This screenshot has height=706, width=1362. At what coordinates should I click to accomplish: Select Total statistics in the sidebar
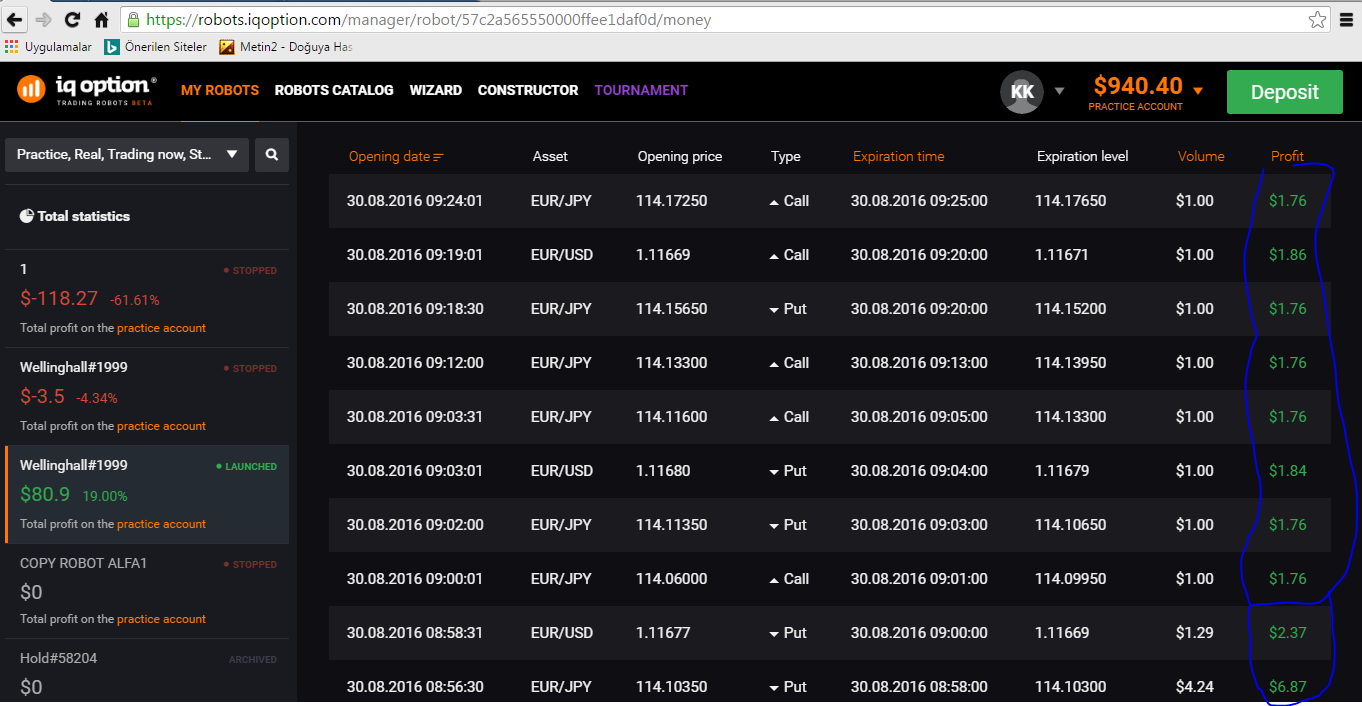[76, 216]
